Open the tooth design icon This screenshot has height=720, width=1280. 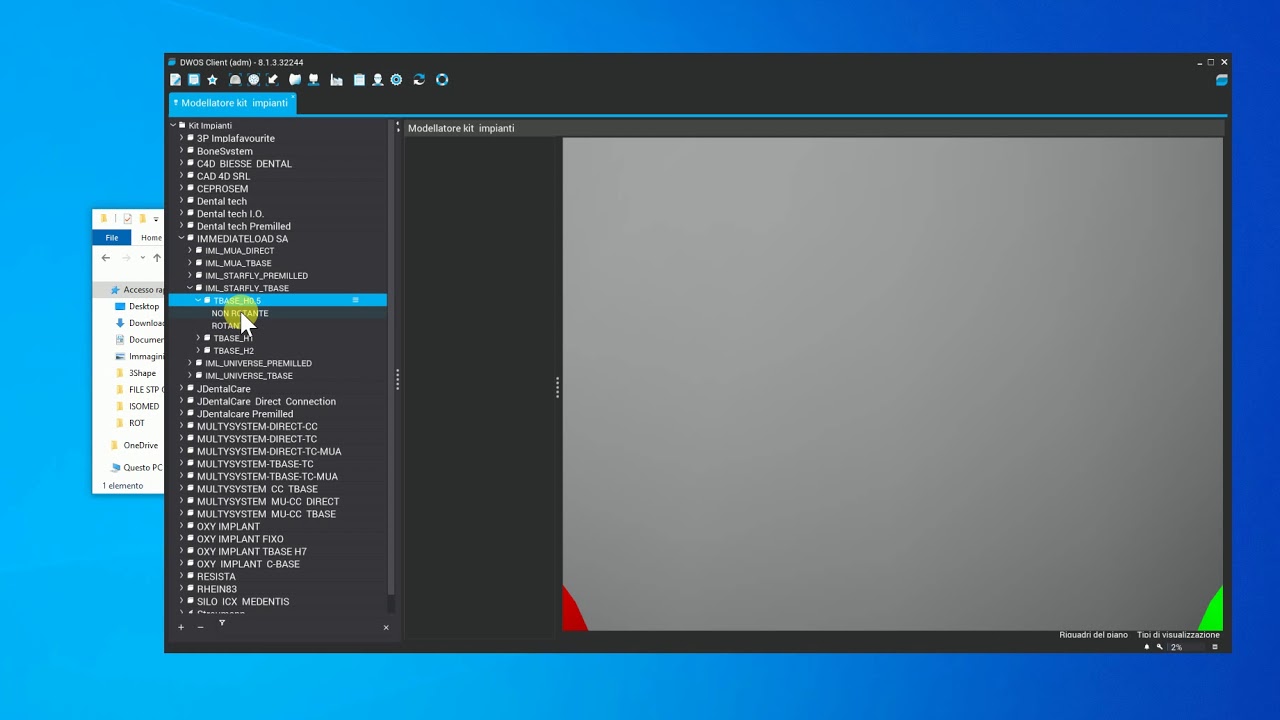pyautogui.click(x=295, y=80)
